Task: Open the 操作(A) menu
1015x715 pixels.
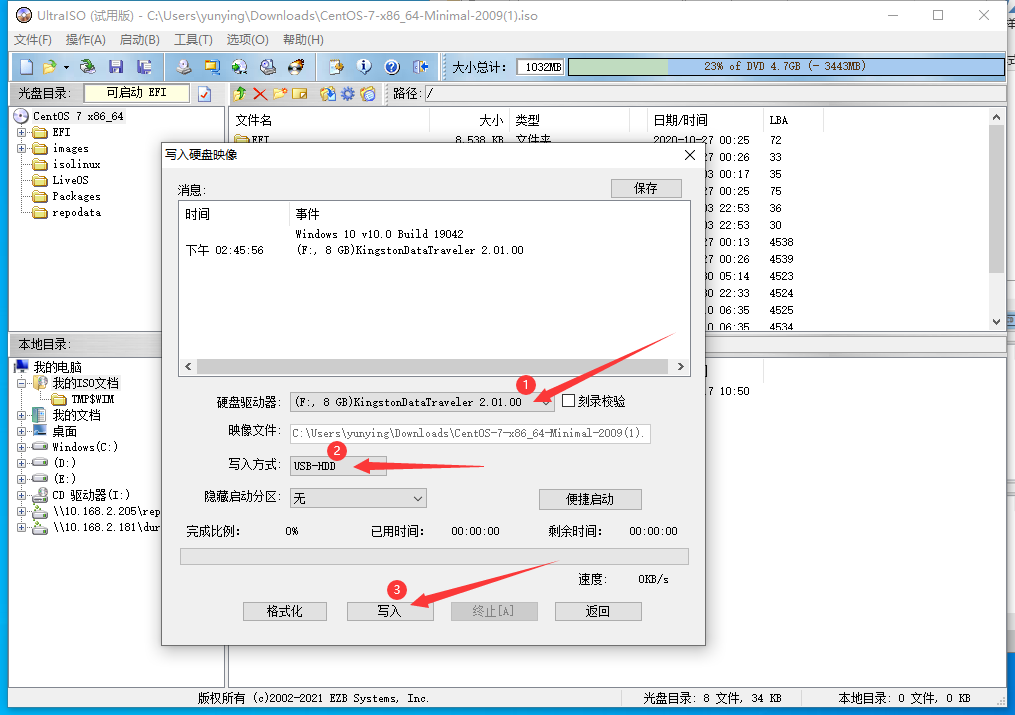Action: [85, 39]
